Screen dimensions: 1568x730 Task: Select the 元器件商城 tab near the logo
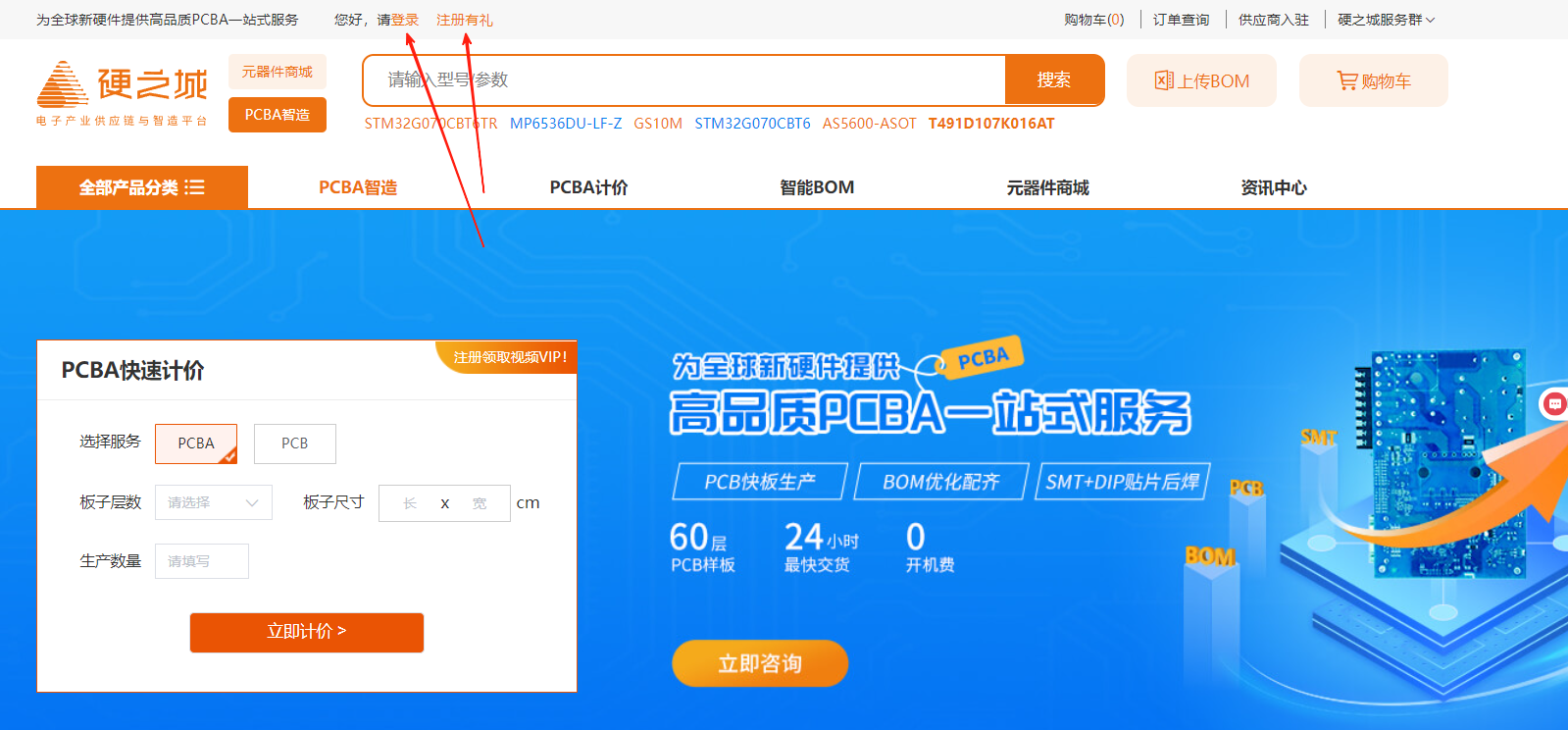click(278, 72)
